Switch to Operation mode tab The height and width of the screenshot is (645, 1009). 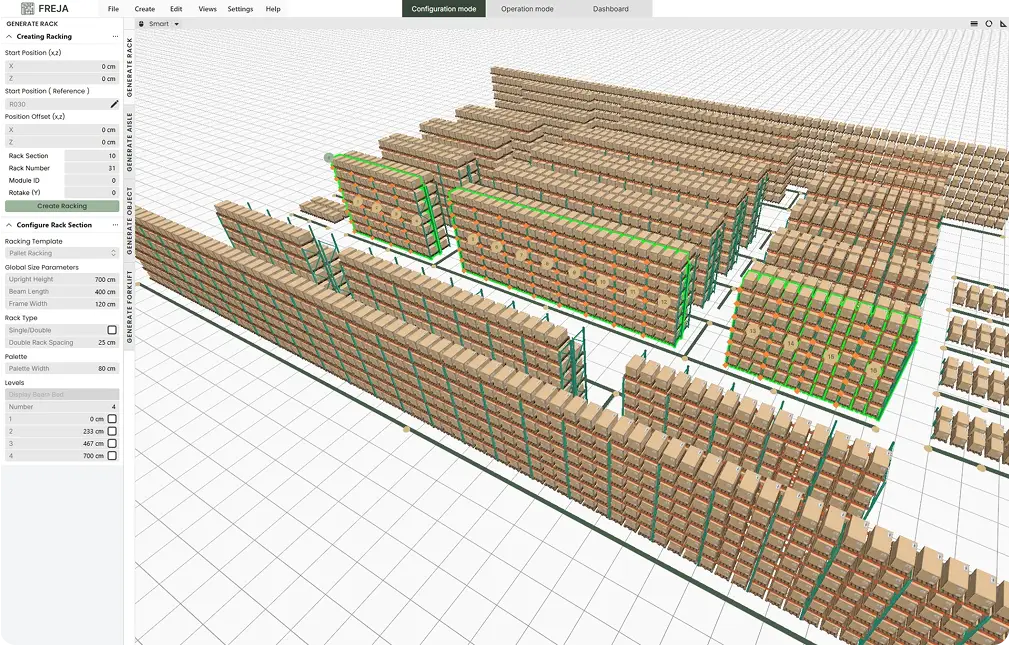coord(527,9)
